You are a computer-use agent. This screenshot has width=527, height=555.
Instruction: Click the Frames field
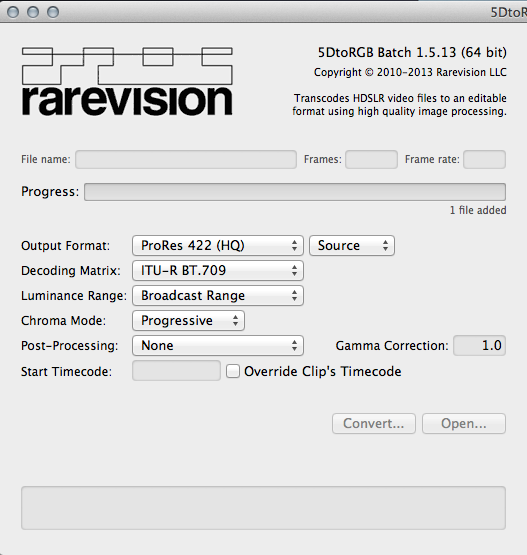click(371, 159)
